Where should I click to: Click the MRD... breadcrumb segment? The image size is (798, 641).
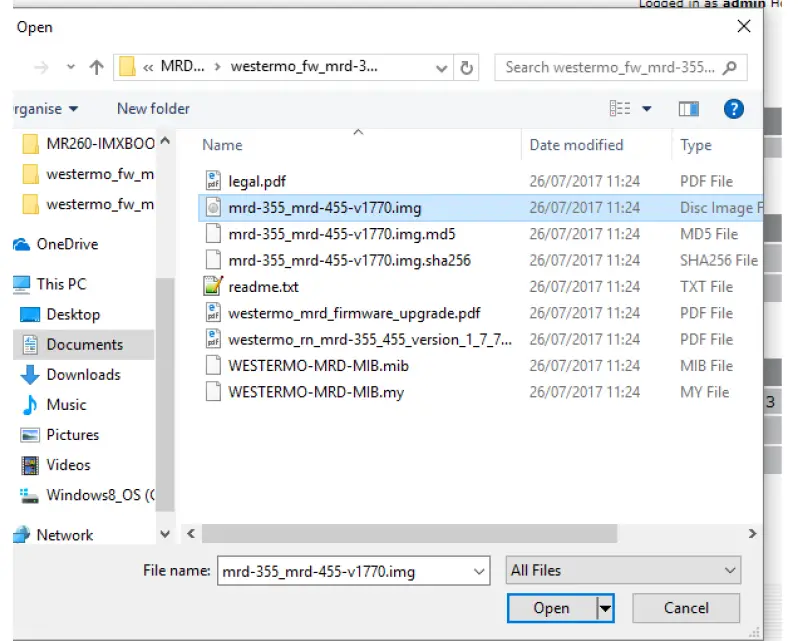(182, 66)
